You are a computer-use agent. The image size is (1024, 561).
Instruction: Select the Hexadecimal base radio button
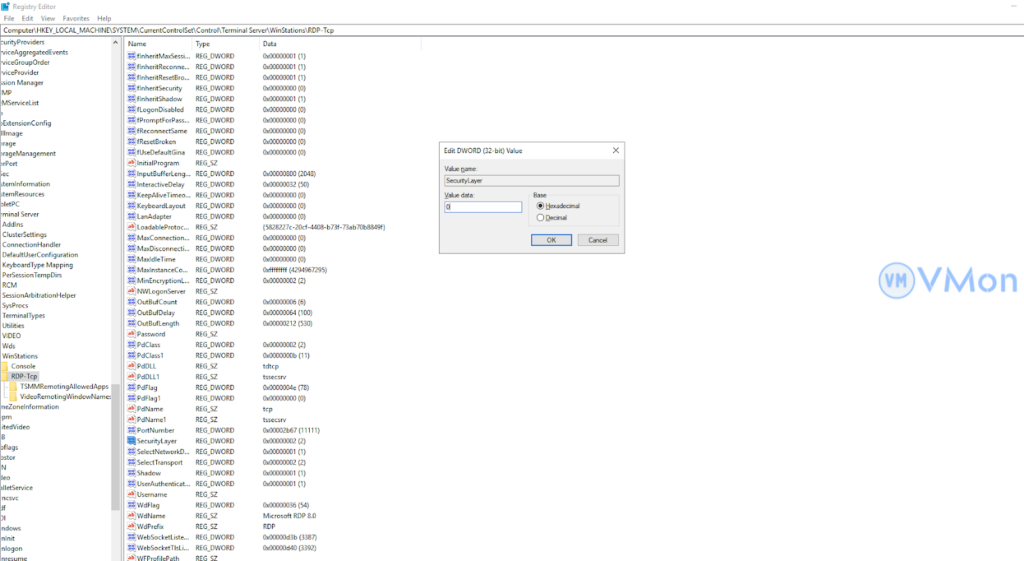pos(541,206)
